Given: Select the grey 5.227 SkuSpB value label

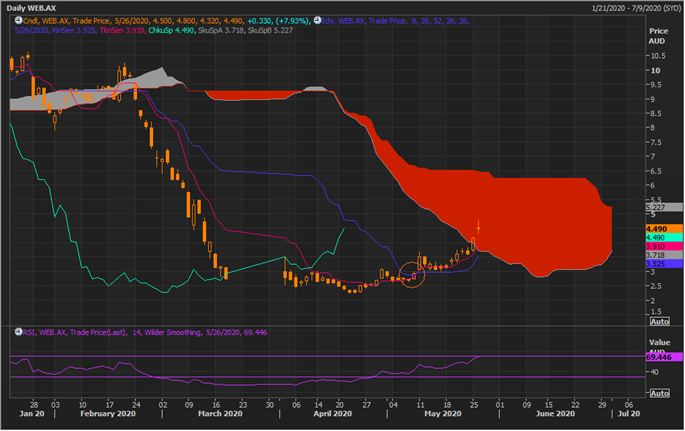Looking at the screenshot, I should pyautogui.click(x=664, y=207).
